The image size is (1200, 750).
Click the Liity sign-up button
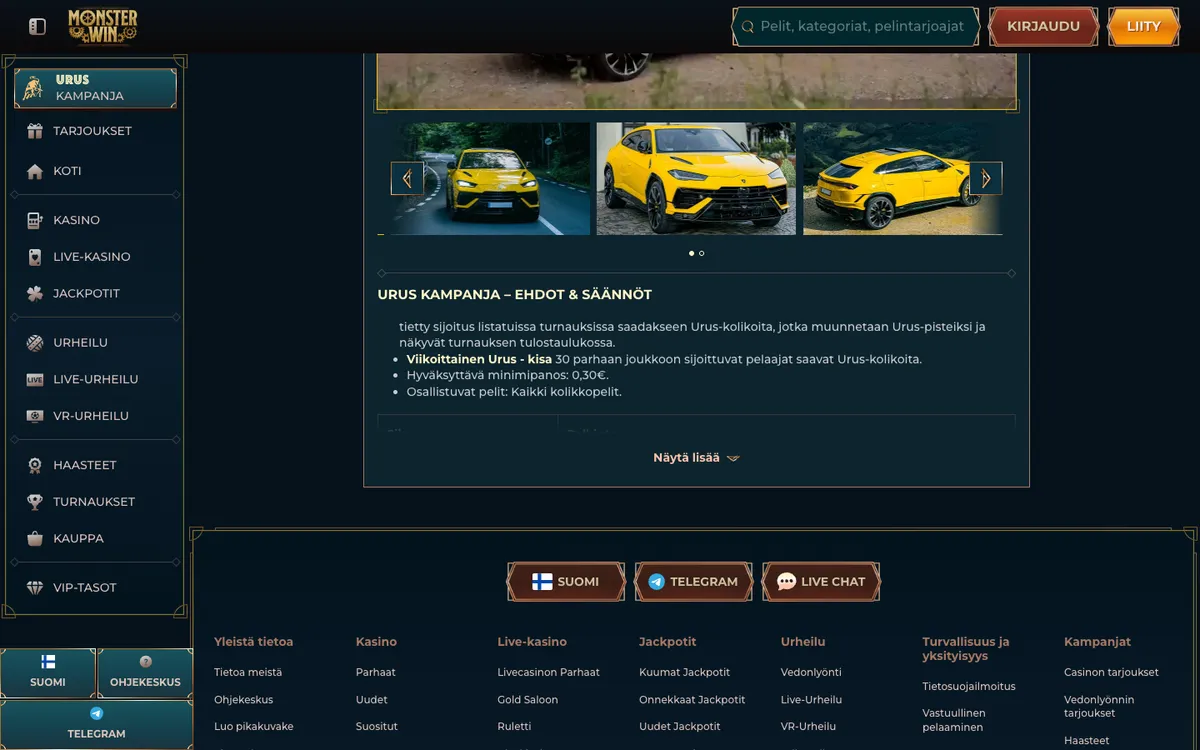click(x=1144, y=27)
